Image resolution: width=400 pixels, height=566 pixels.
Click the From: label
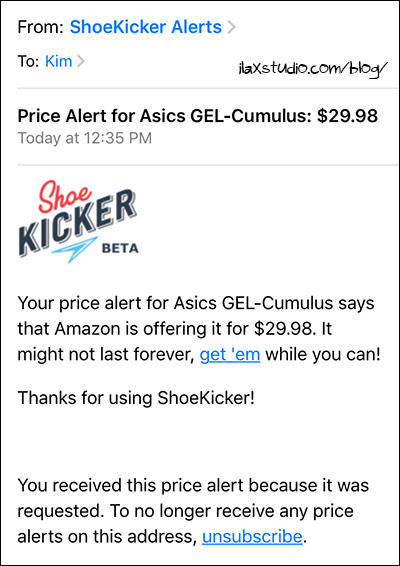click(x=41, y=27)
